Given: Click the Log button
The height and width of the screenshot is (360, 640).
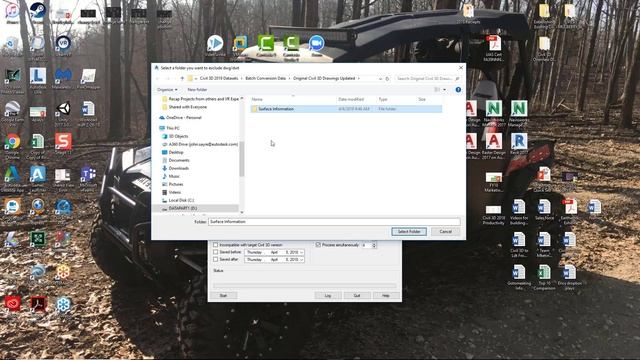Looking at the screenshot, I should 328,295.
